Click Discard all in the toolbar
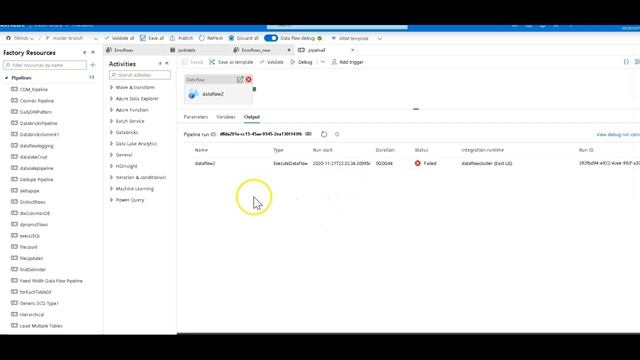640x360 pixels. [243, 38]
